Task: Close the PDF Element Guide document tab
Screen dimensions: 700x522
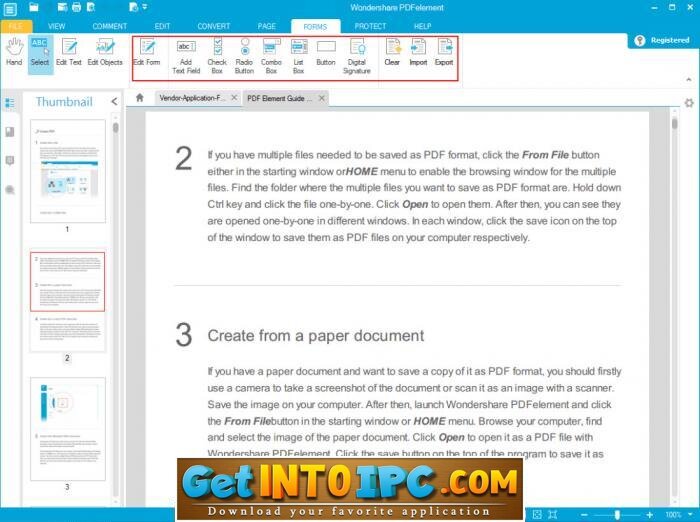Action: (x=321, y=98)
